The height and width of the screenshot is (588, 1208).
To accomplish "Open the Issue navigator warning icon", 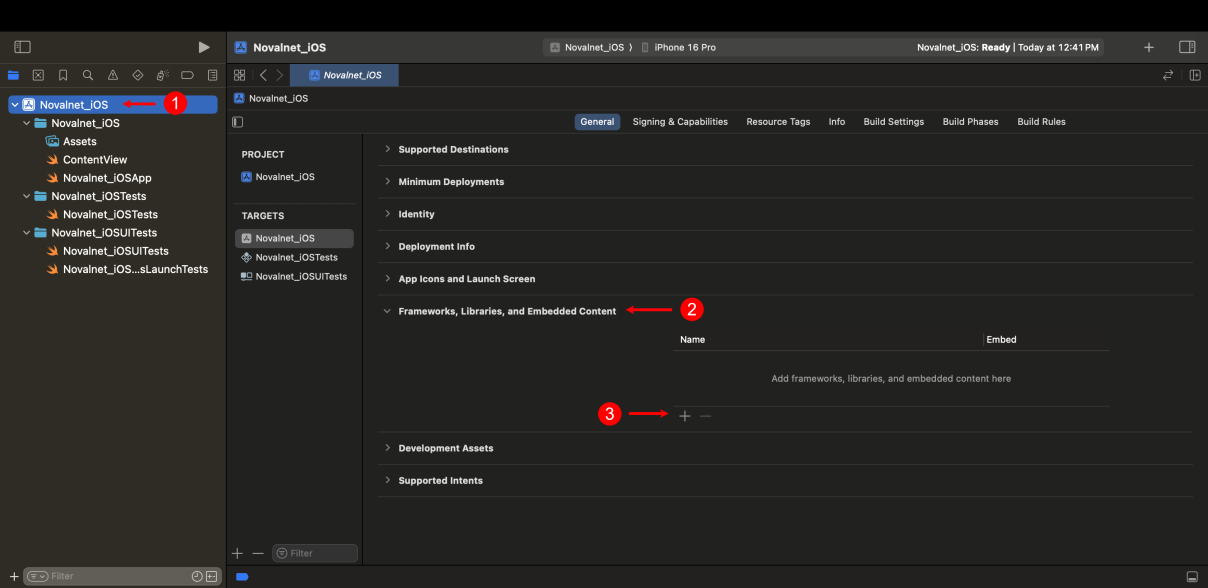I will [x=113, y=75].
